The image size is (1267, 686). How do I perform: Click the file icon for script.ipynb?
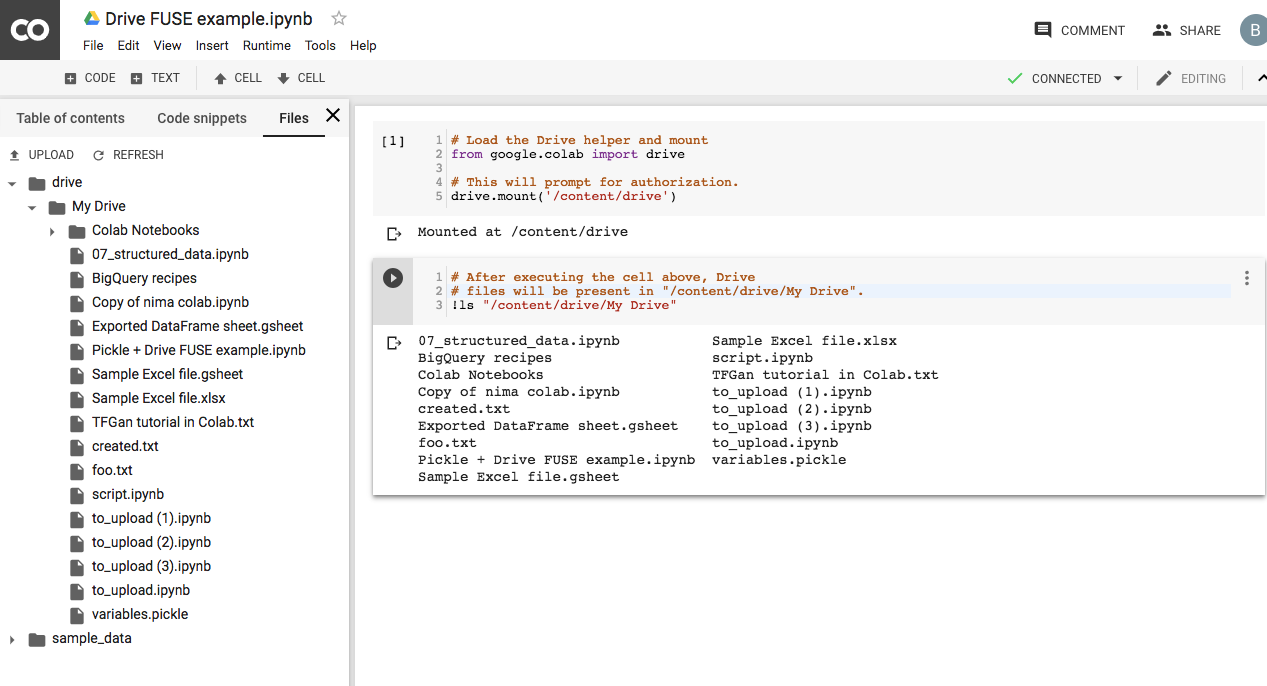(77, 495)
